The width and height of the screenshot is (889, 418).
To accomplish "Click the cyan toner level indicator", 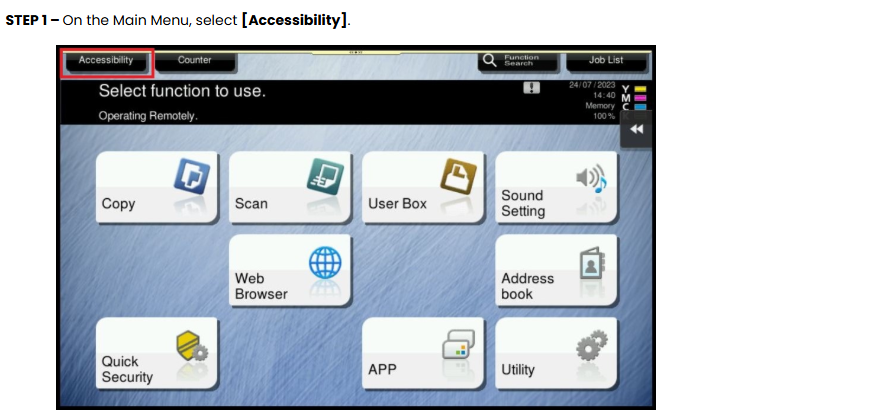I will [x=640, y=106].
